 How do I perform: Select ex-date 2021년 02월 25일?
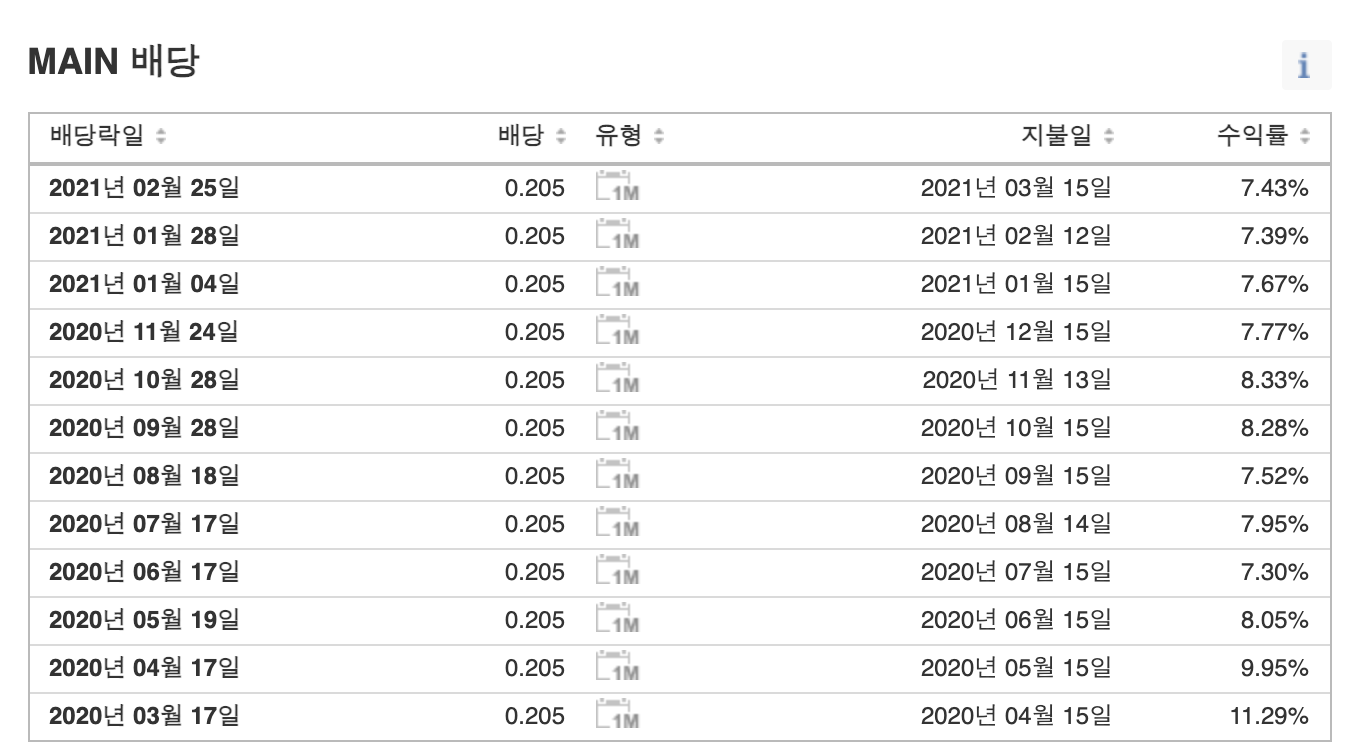144,188
